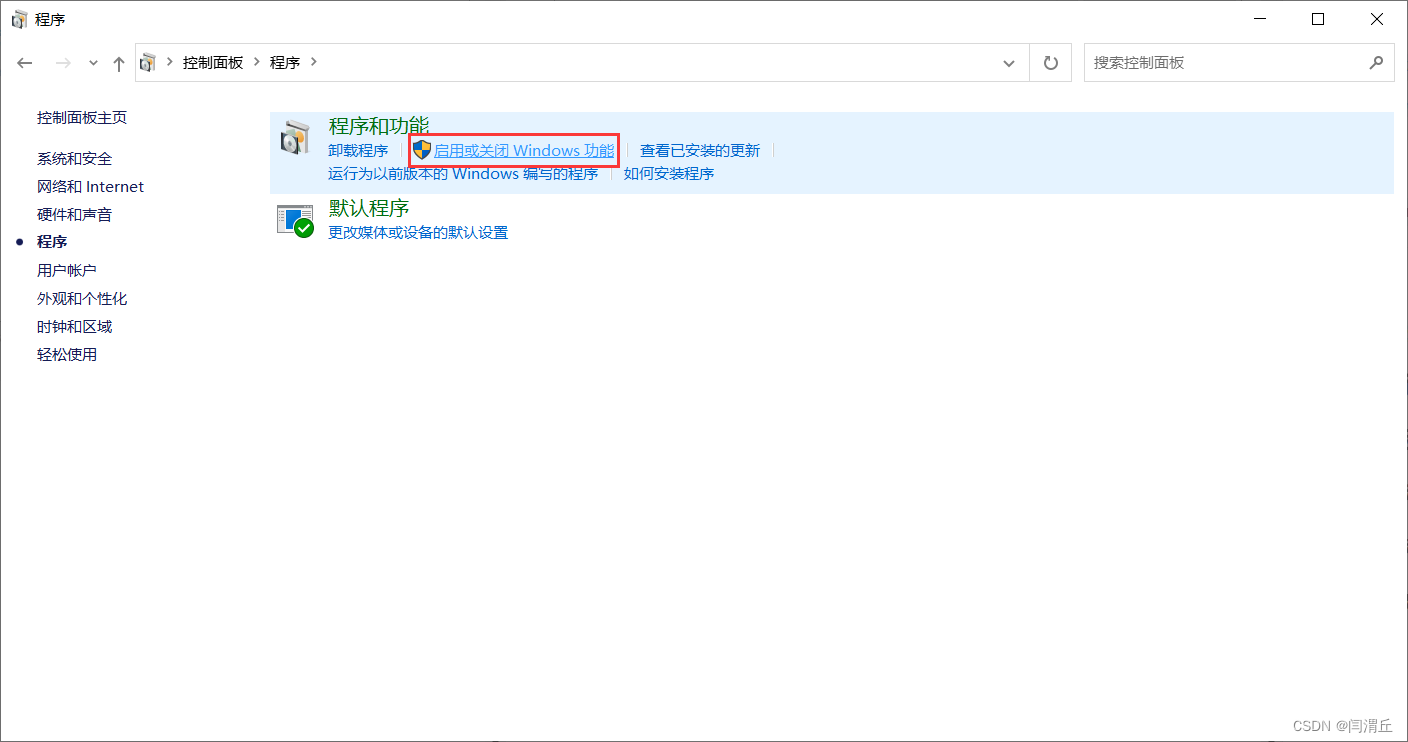
Task: Click the Default Programs icon
Action: tap(295, 220)
